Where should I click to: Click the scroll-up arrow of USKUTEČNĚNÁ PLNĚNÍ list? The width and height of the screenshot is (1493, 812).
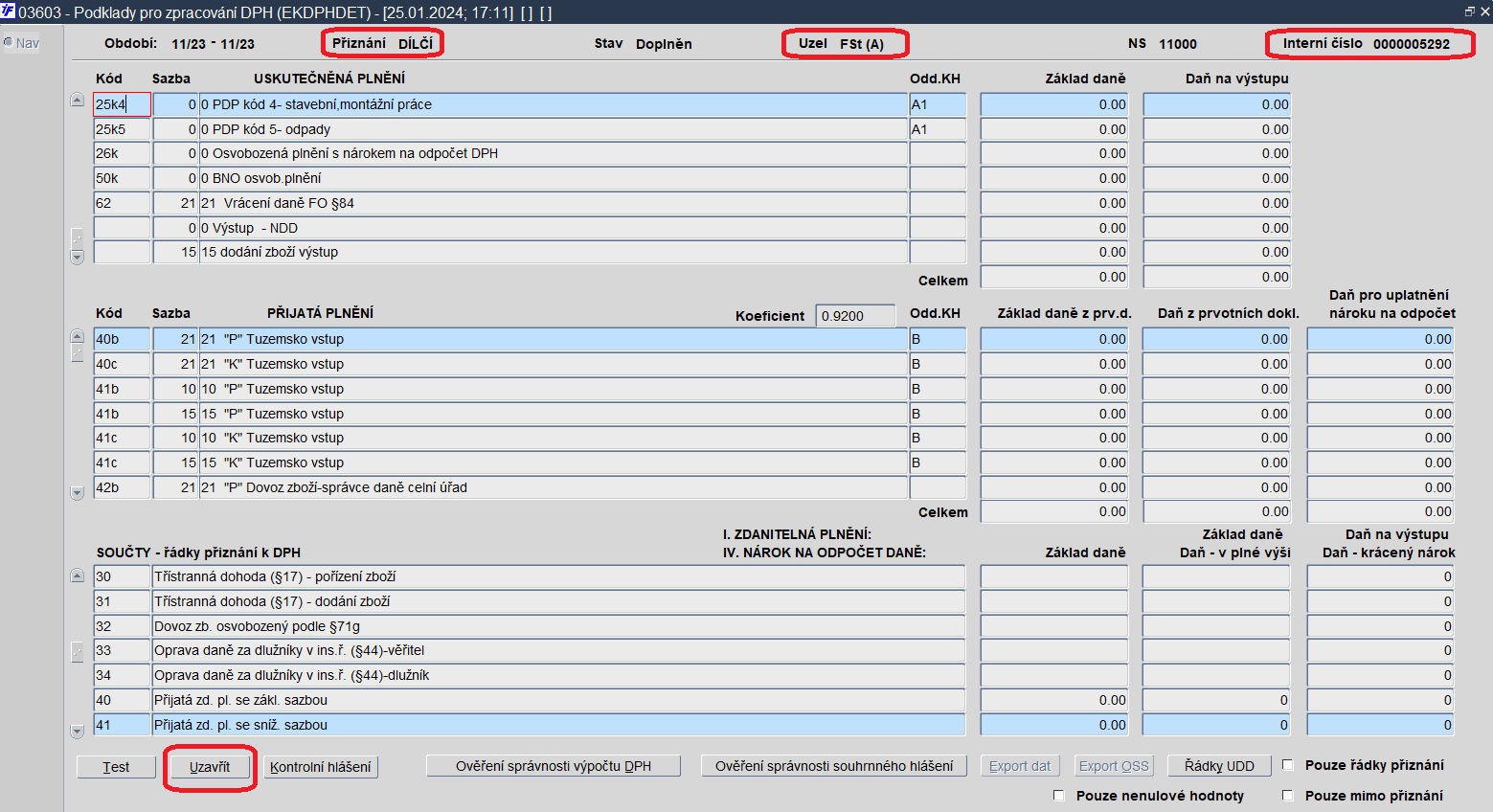[78, 101]
